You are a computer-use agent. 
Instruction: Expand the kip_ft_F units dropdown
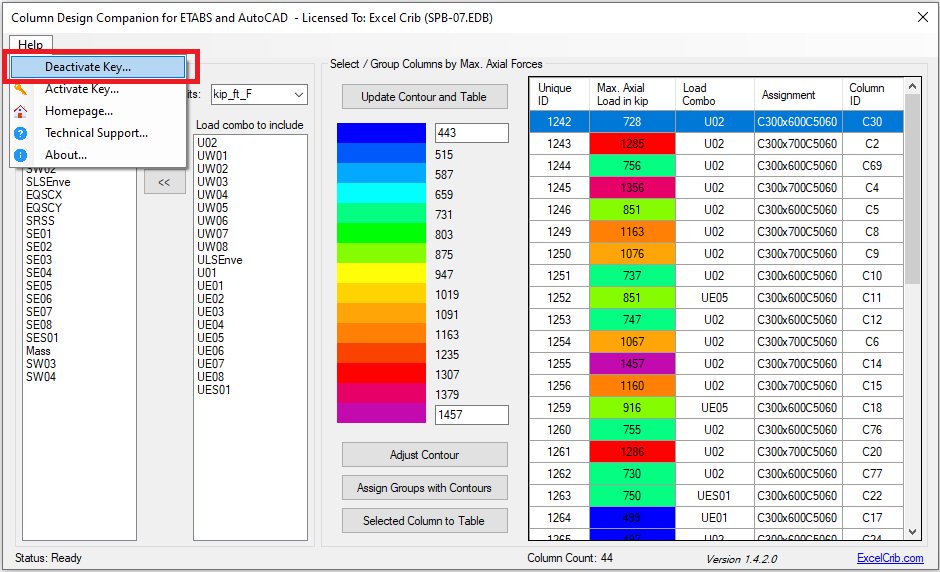(298, 95)
